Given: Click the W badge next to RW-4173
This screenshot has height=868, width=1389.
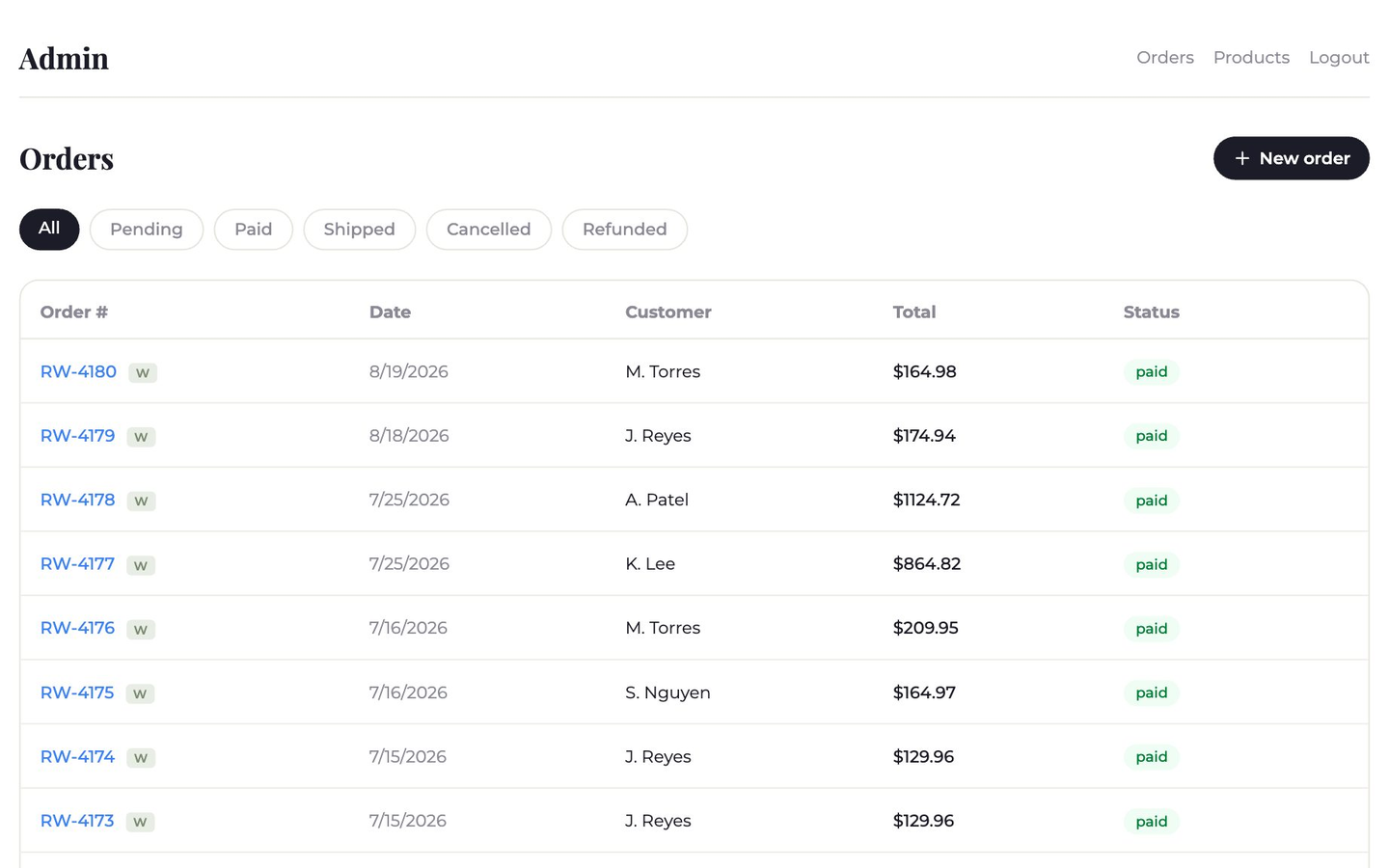Looking at the screenshot, I should [140, 822].
